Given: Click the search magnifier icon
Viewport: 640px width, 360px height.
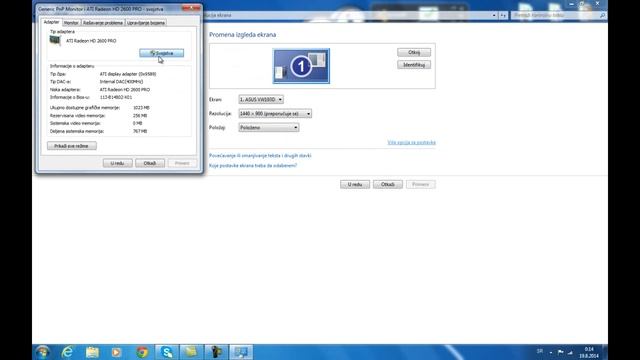Looking at the screenshot, I should click(x=602, y=15).
